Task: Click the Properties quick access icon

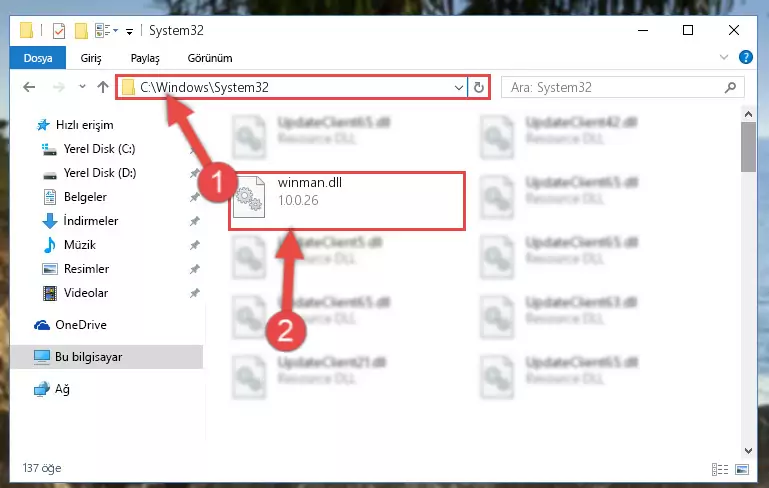Action: click(59, 31)
